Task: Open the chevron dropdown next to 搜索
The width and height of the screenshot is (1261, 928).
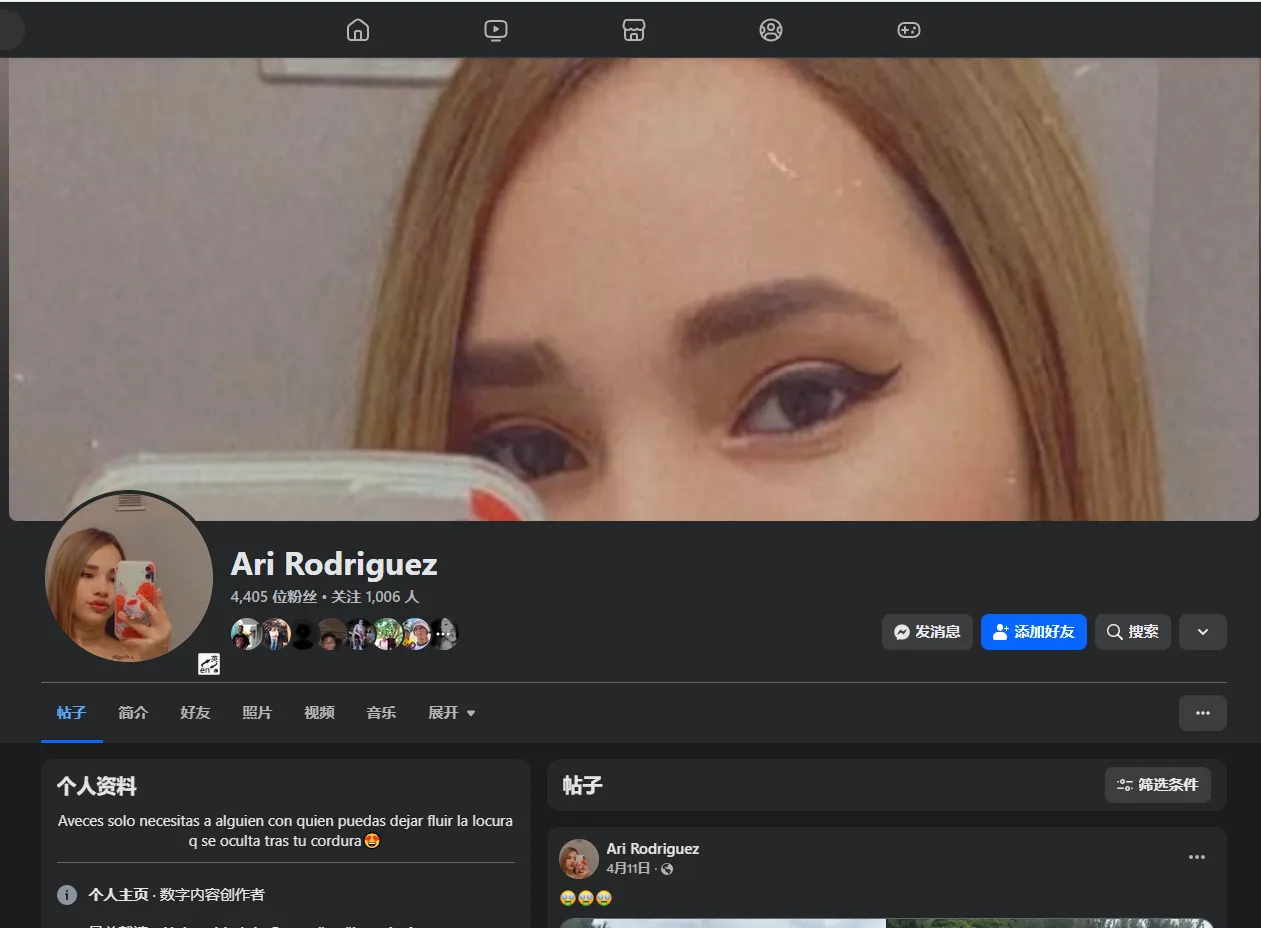Action: click(1202, 631)
